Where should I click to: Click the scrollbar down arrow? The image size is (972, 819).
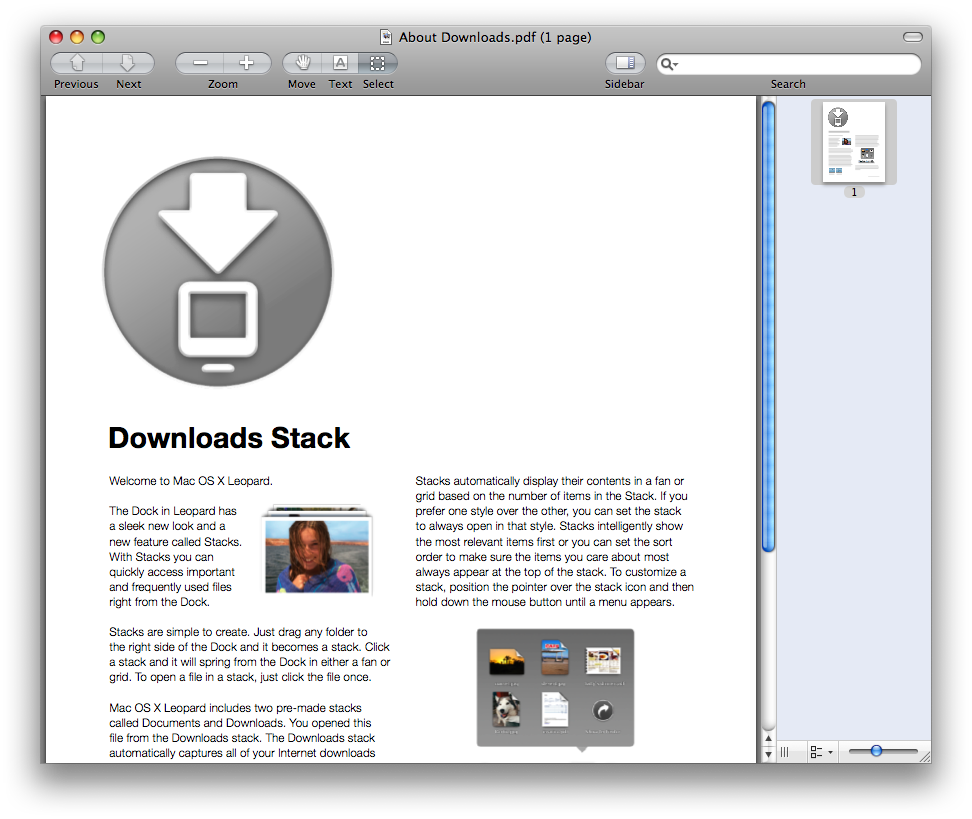coord(768,754)
